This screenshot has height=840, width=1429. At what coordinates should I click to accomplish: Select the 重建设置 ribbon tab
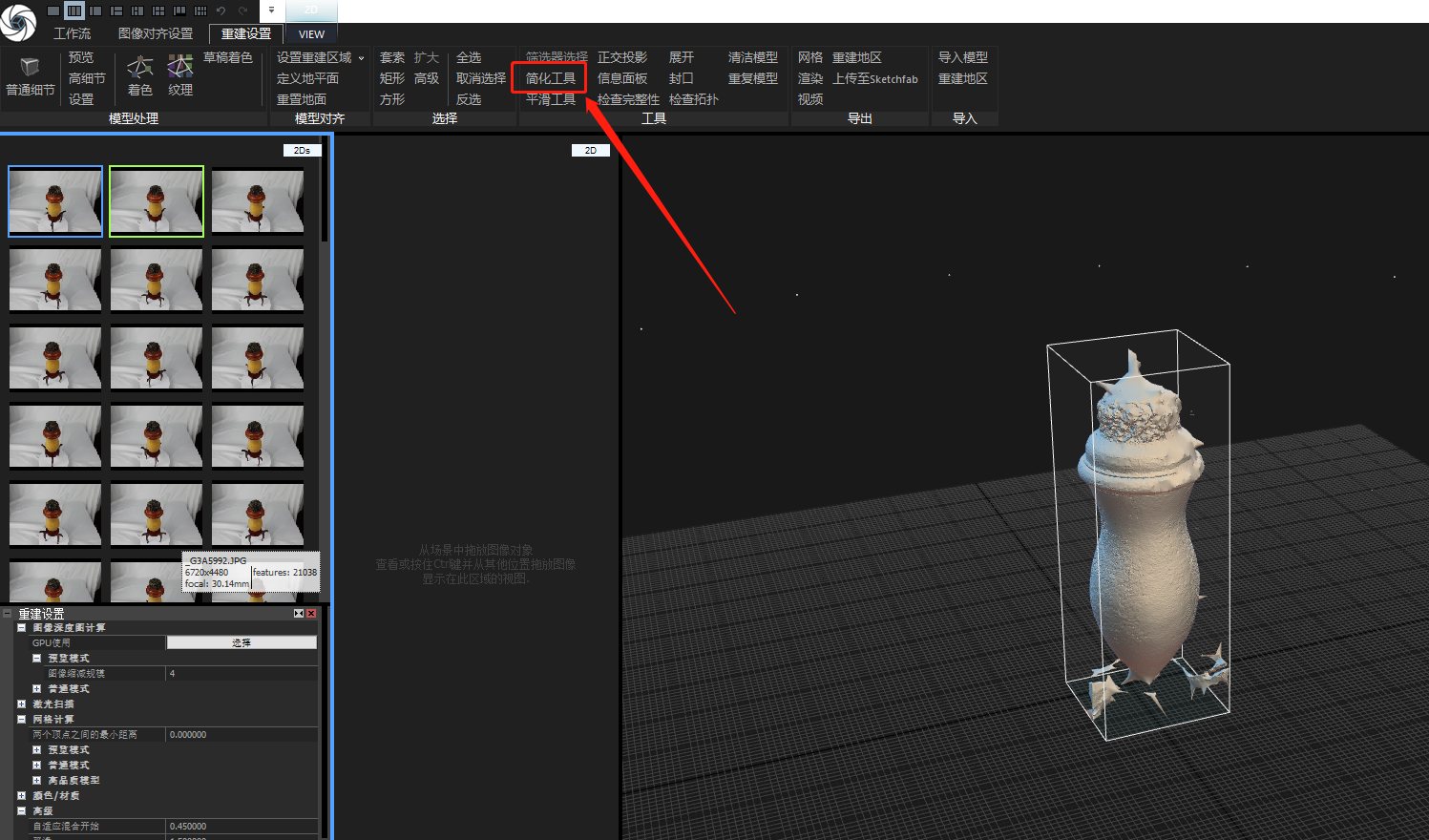[246, 33]
